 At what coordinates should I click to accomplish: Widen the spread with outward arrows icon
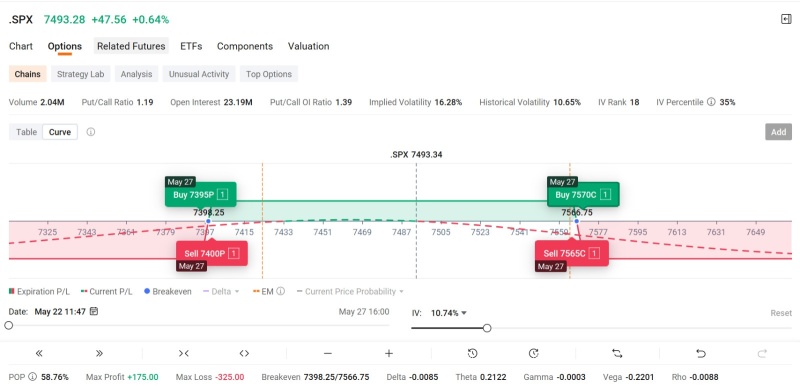click(x=244, y=353)
